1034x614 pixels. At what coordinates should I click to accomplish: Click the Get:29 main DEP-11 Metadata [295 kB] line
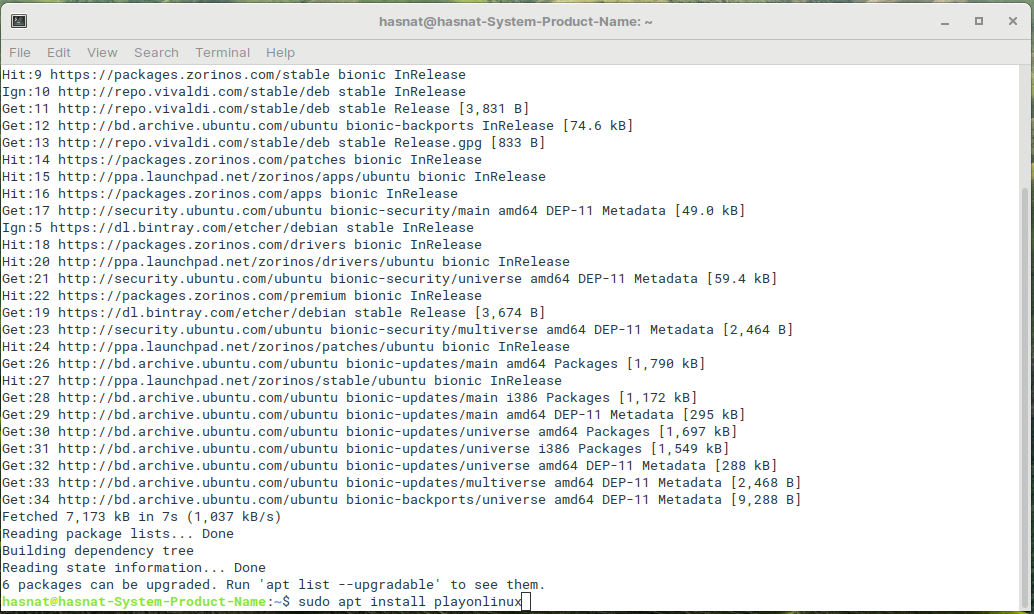point(374,415)
